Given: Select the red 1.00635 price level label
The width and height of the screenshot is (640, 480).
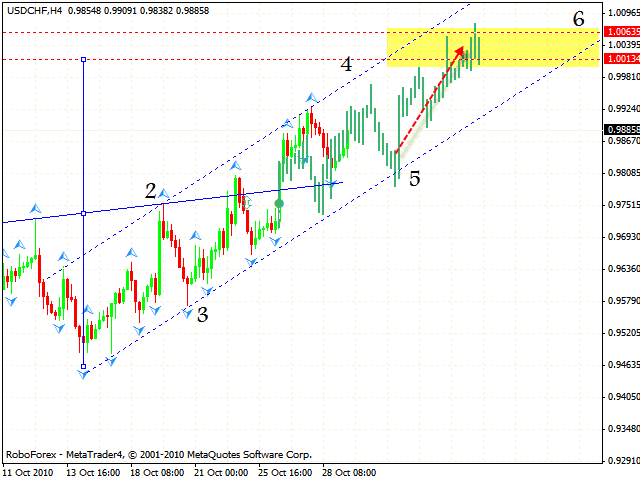Looking at the screenshot, I should tap(623, 32).
